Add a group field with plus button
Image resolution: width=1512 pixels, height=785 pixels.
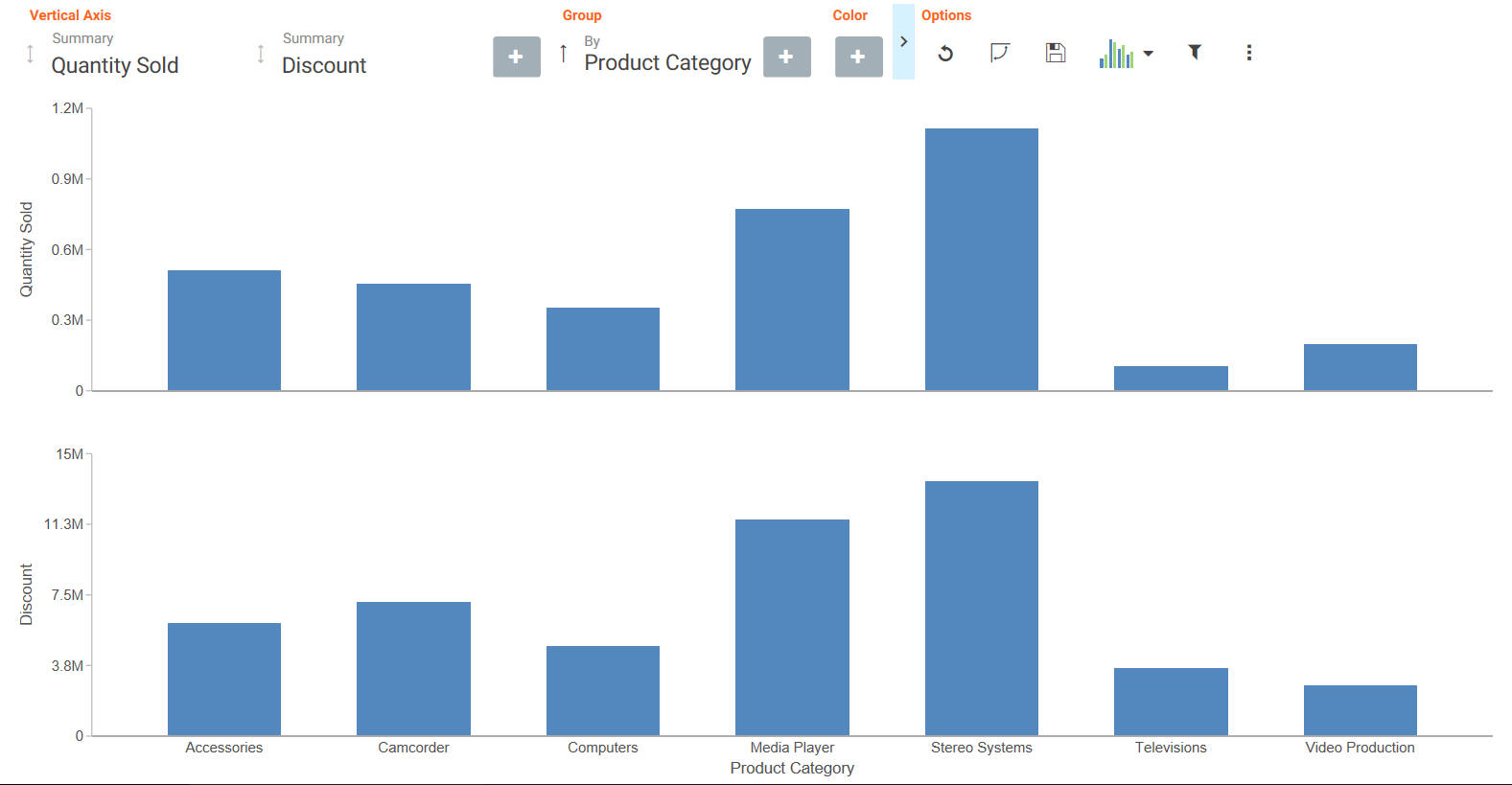click(787, 57)
